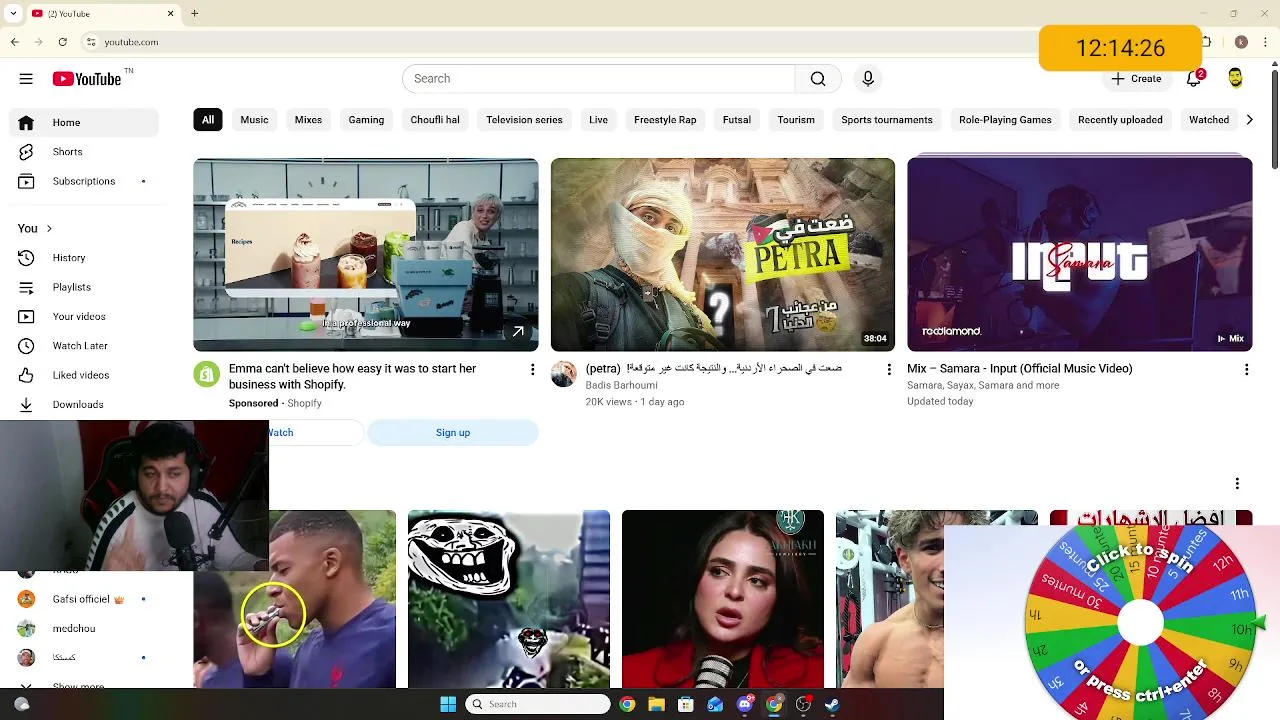Open the Shopify ad thumbnail
Screen dimensions: 1280x720
366,255
